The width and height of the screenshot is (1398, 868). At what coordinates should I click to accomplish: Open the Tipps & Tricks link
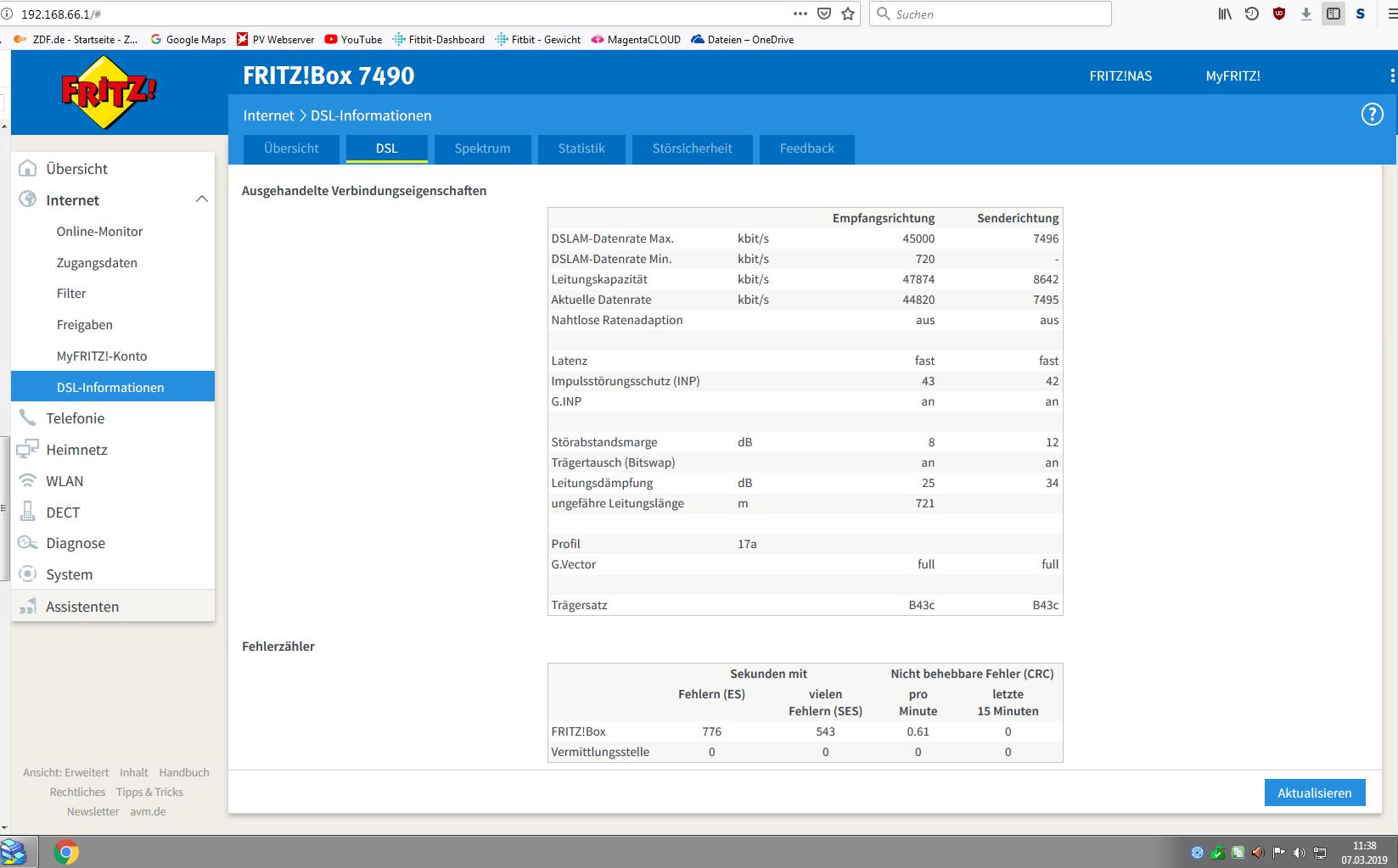point(149,792)
